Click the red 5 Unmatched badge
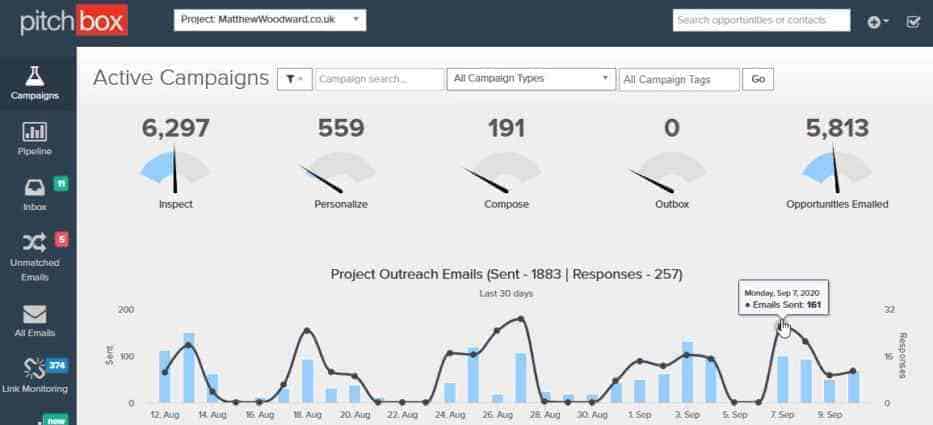The height and width of the screenshot is (425, 933). pyautogui.click(x=61, y=239)
